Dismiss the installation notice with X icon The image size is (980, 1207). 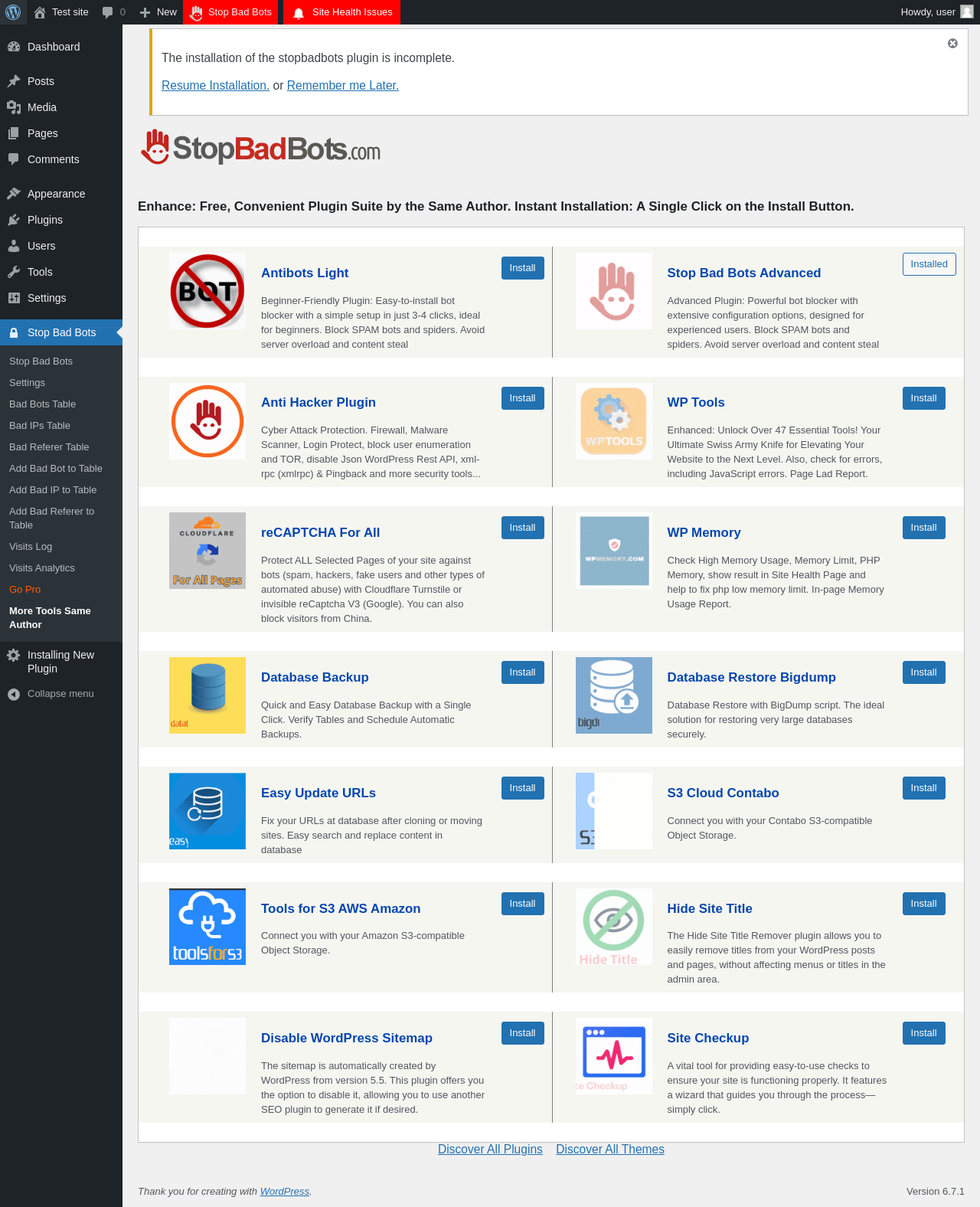click(x=952, y=44)
